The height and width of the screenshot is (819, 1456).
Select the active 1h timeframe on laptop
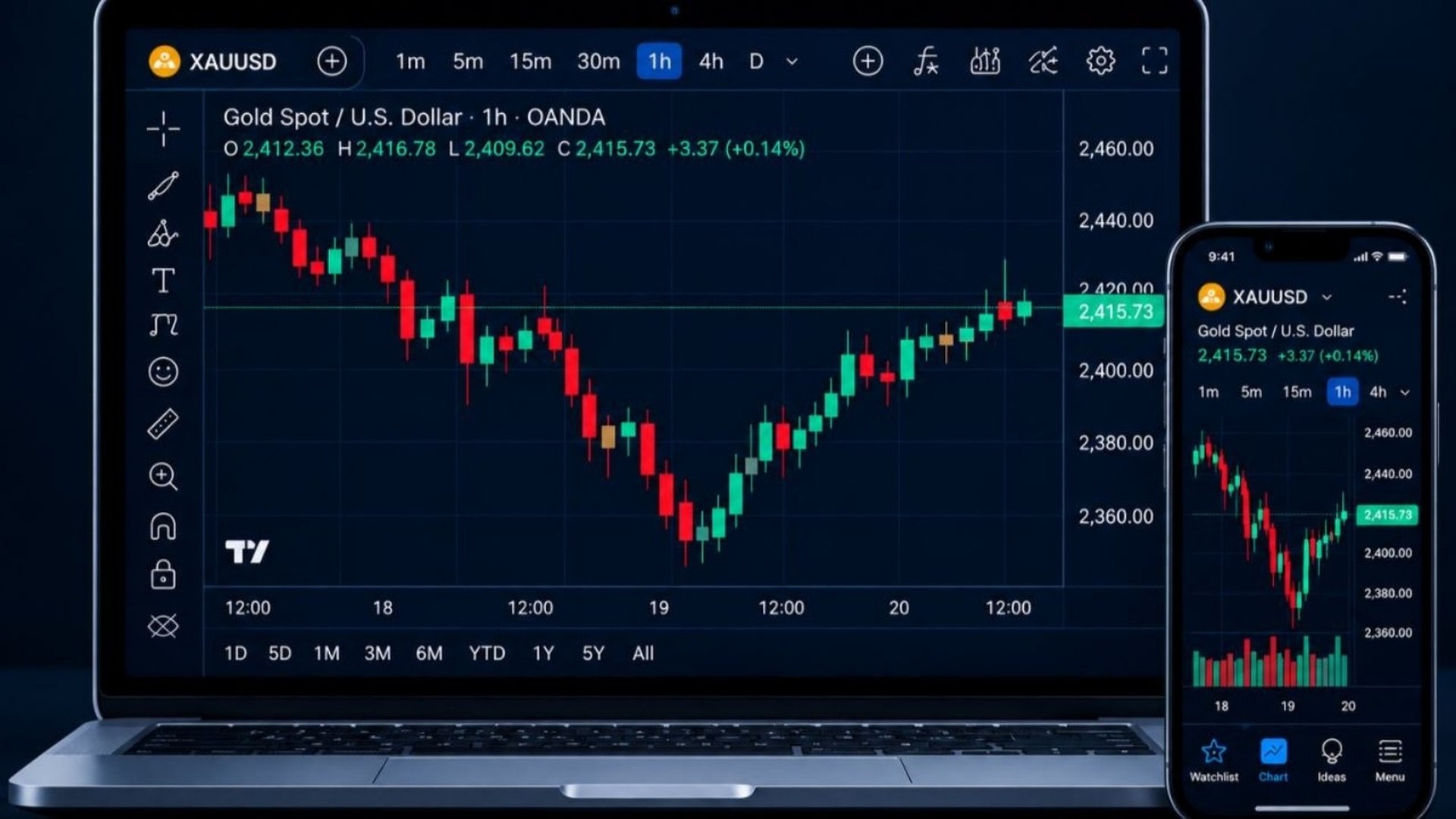coord(659,61)
